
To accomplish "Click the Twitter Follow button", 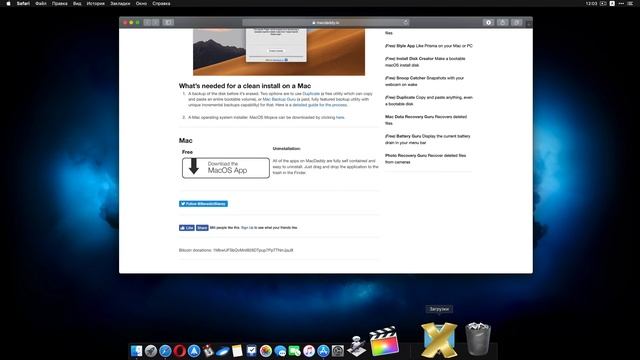I will click(203, 204).
